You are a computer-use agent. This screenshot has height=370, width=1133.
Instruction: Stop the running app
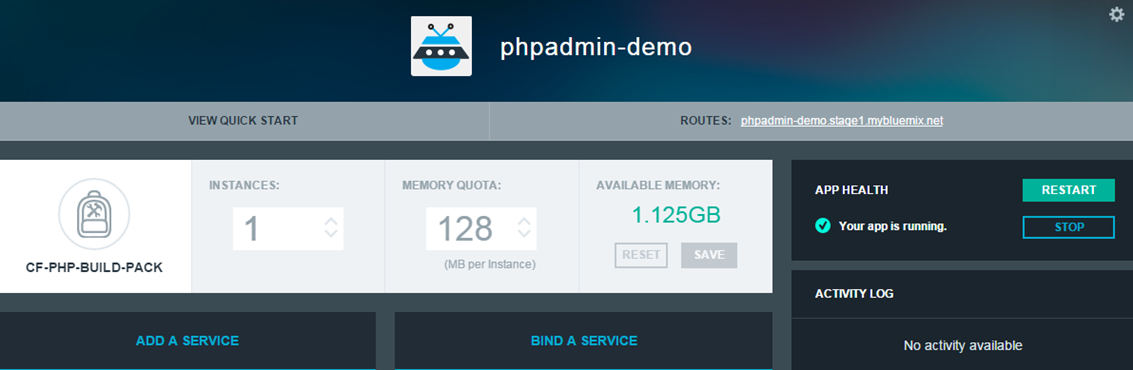click(1069, 227)
